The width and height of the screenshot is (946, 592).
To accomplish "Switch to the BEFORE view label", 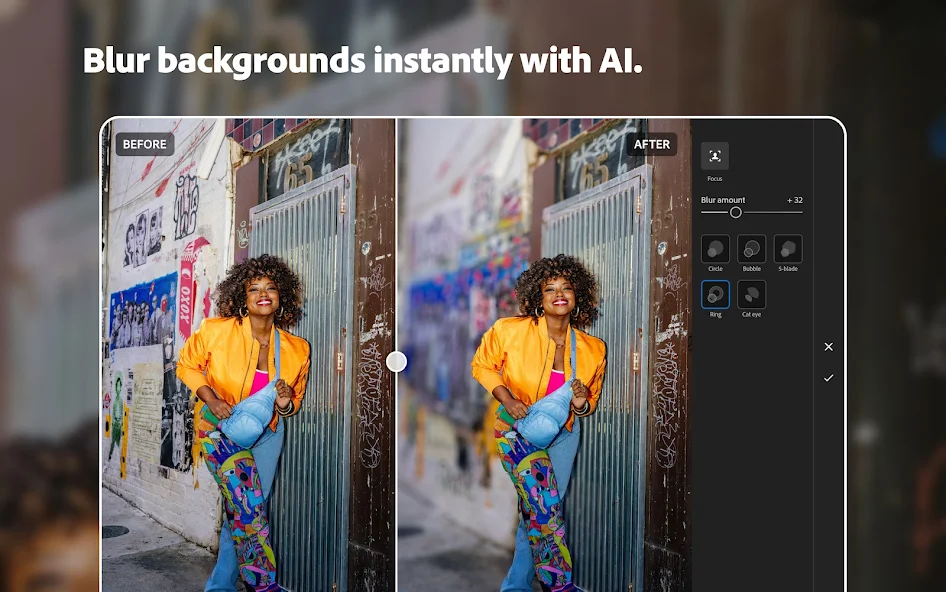I will 144,144.
